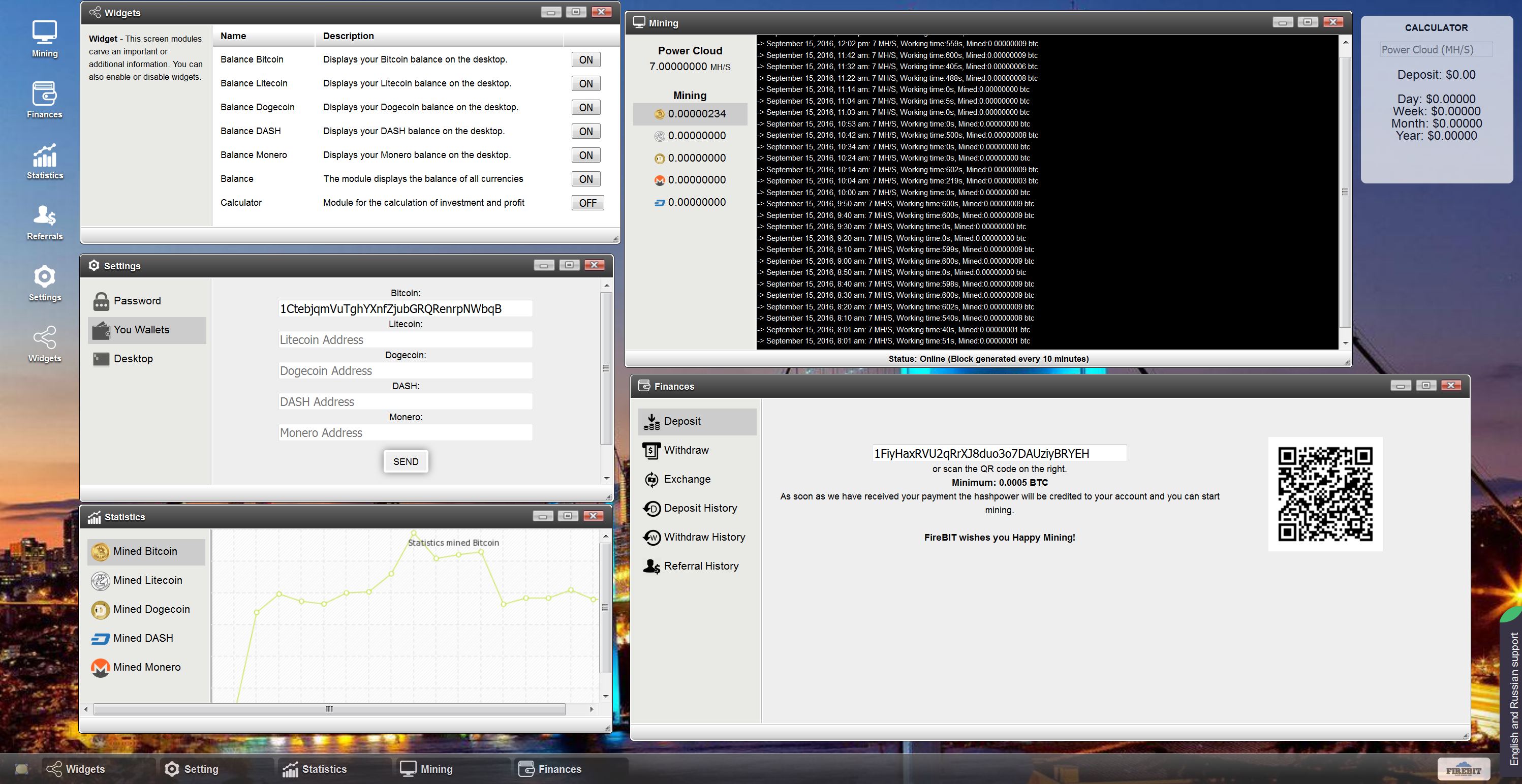
Task: Select the DASH balance row in Mining
Action: pyautogui.click(x=690, y=202)
